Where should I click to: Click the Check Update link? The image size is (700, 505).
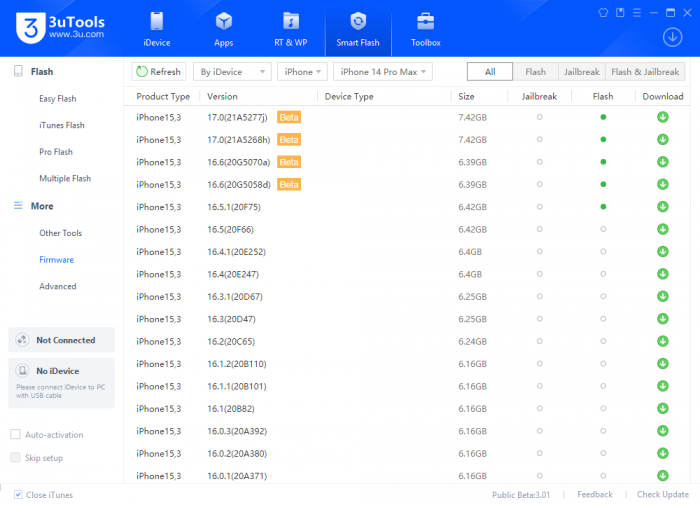662,494
